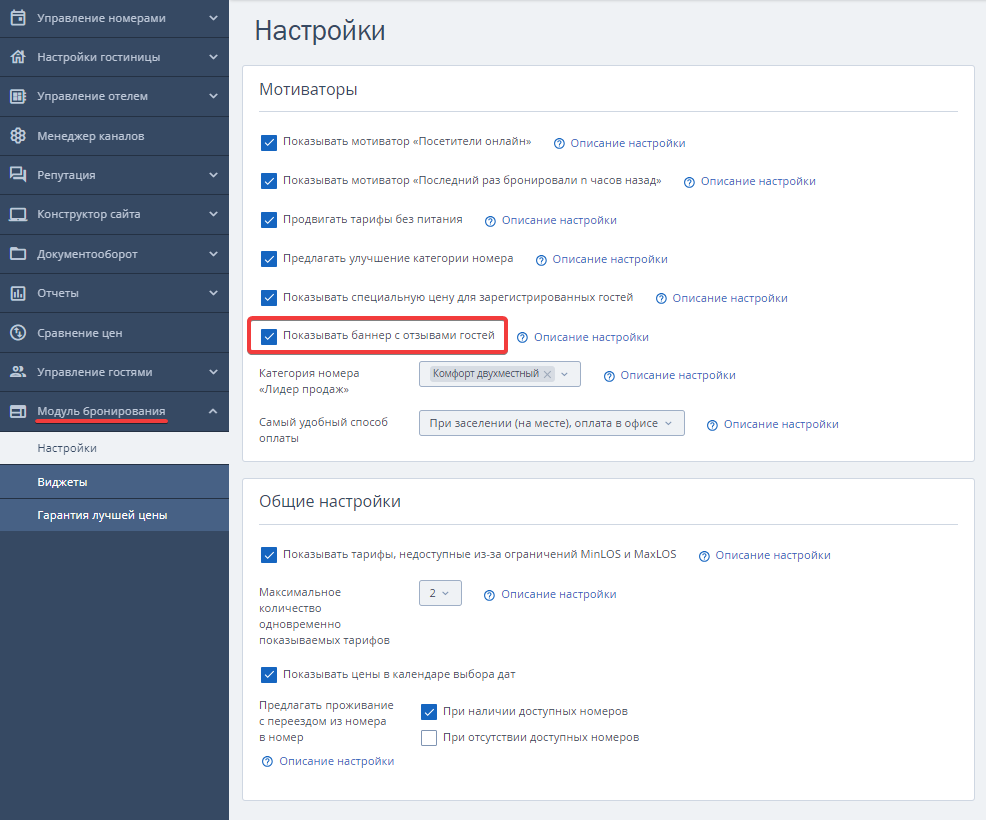Toggle Показывать тарифы, недоступные из-за MinLOS checkbox
Screen dimensions: 986x820
[269, 555]
